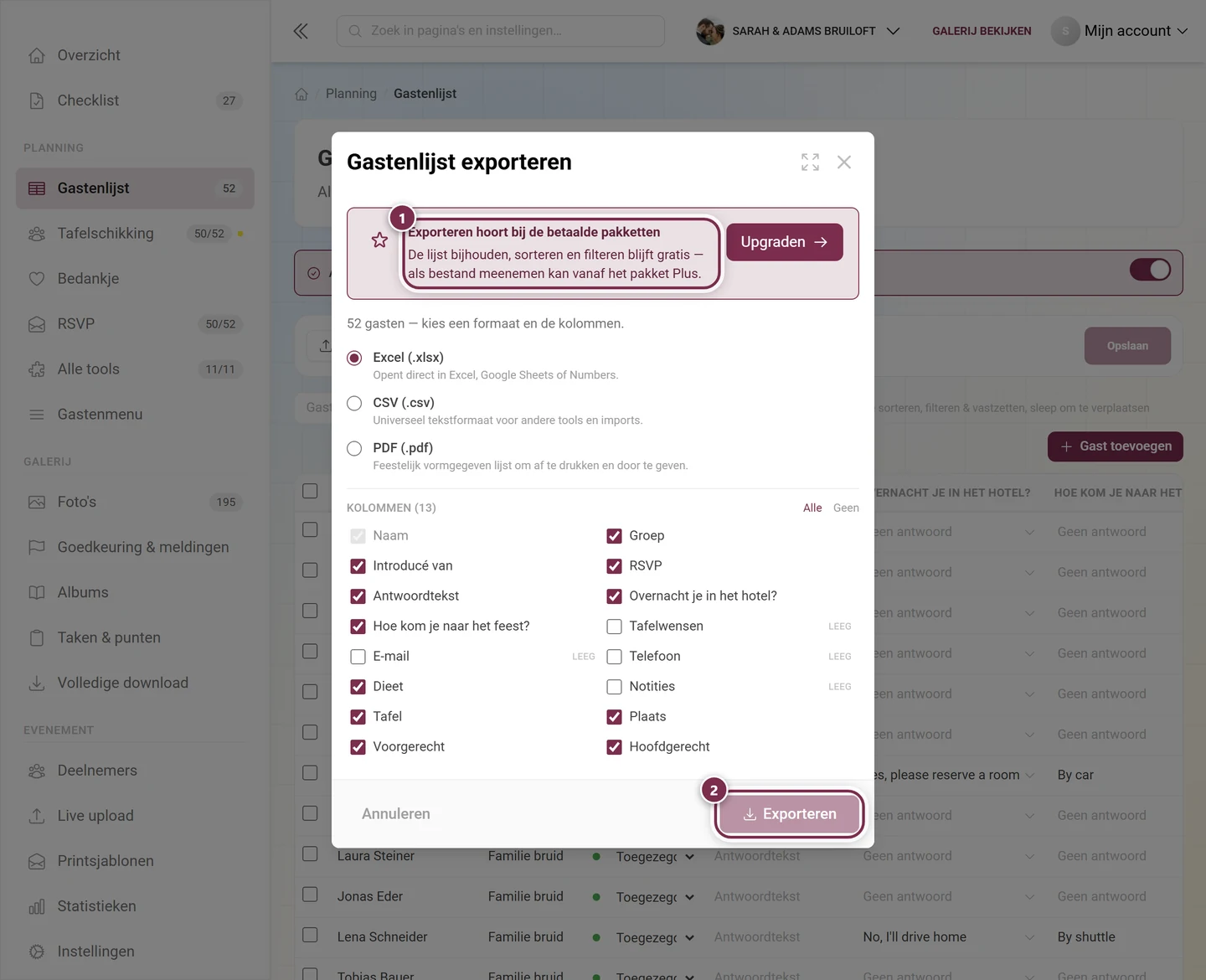Click the Goedkeuring & meldingen flag icon

click(37, 548)
